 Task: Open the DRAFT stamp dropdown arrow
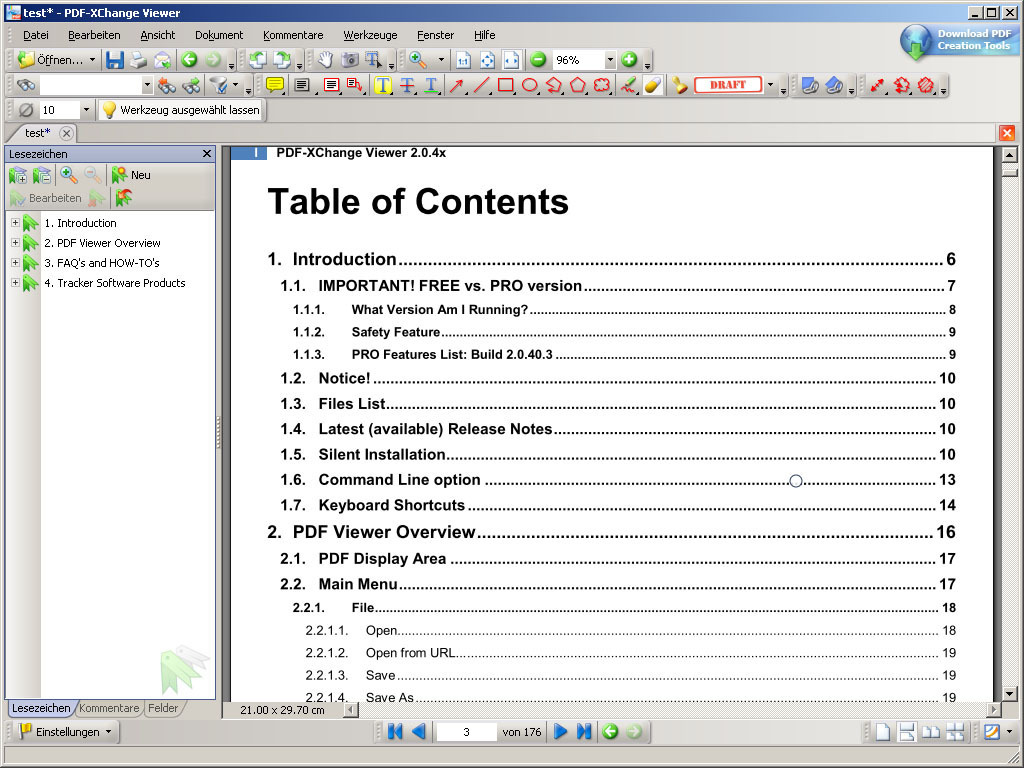click(x=770, y=85)
